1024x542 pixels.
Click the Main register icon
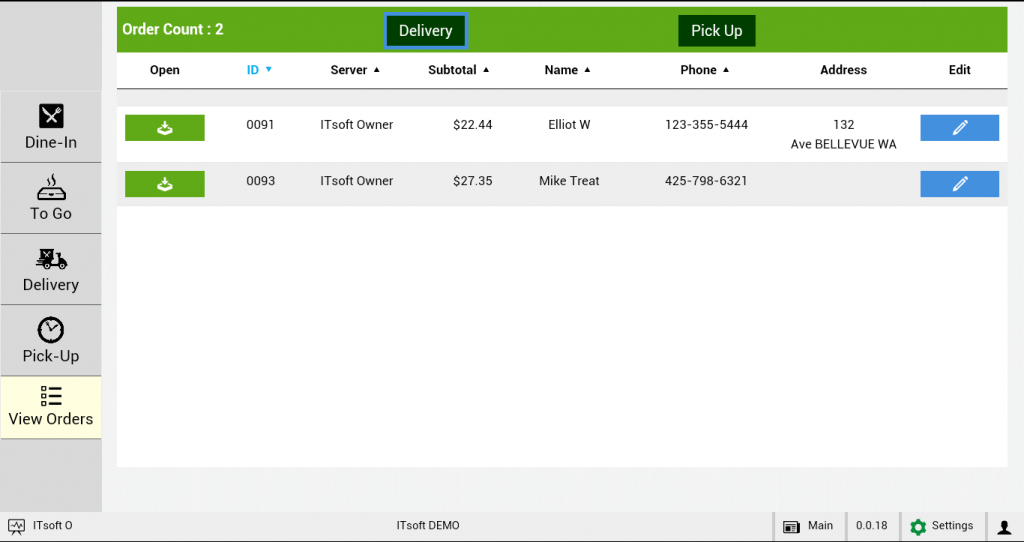tap(792, 526)
